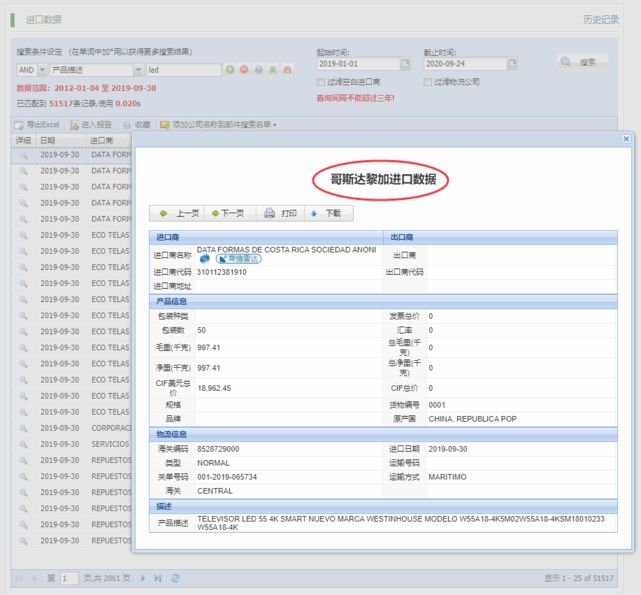Open the 产品描述 search field dropdown
This screenshot has height=595, width=641.
138,70
